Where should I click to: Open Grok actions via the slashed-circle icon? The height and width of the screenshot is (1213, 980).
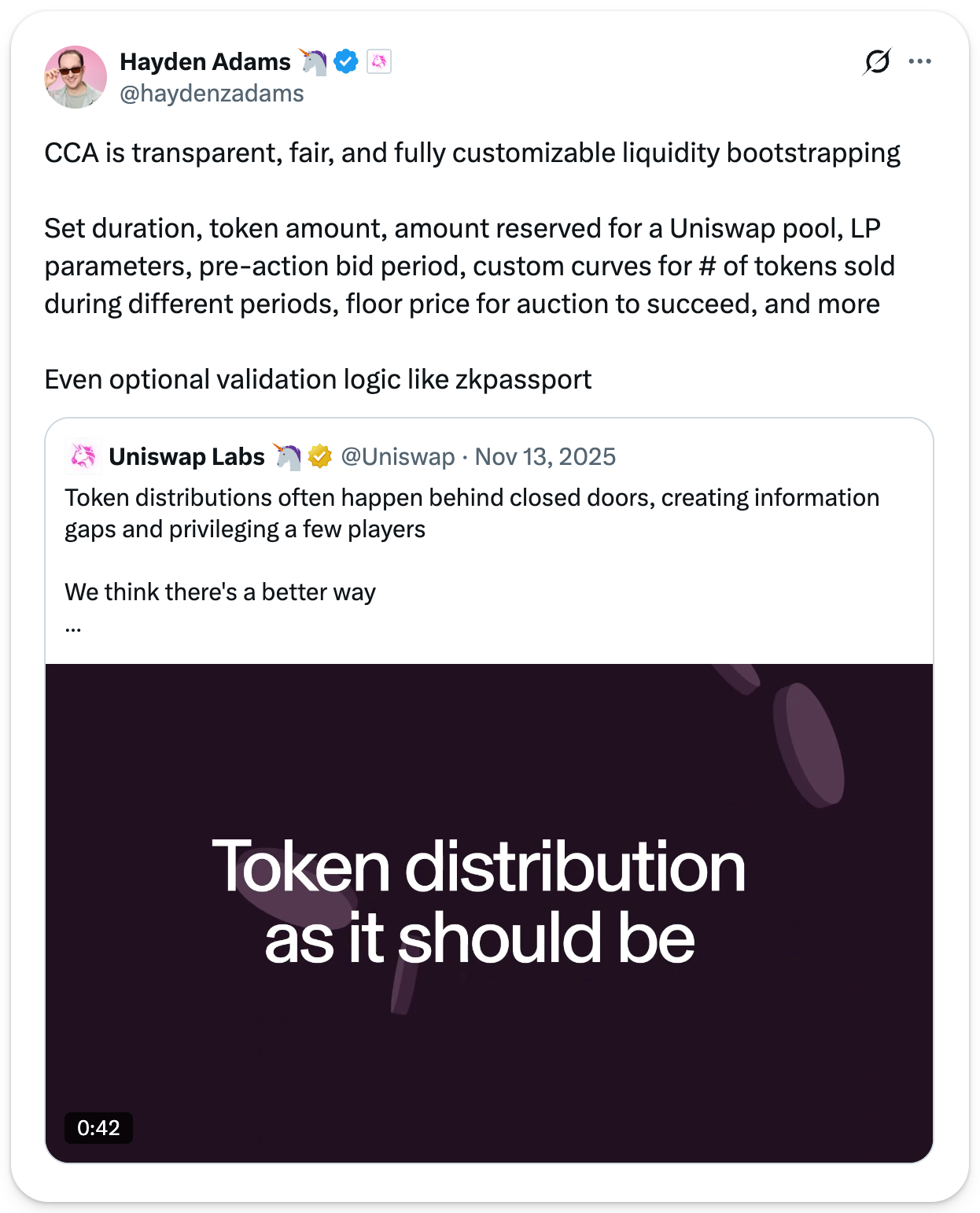pos(877,61)
